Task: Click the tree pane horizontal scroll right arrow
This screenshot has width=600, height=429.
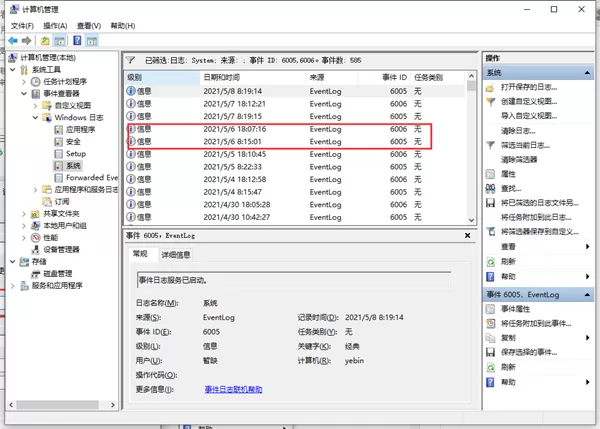Action: coord(112,405)
